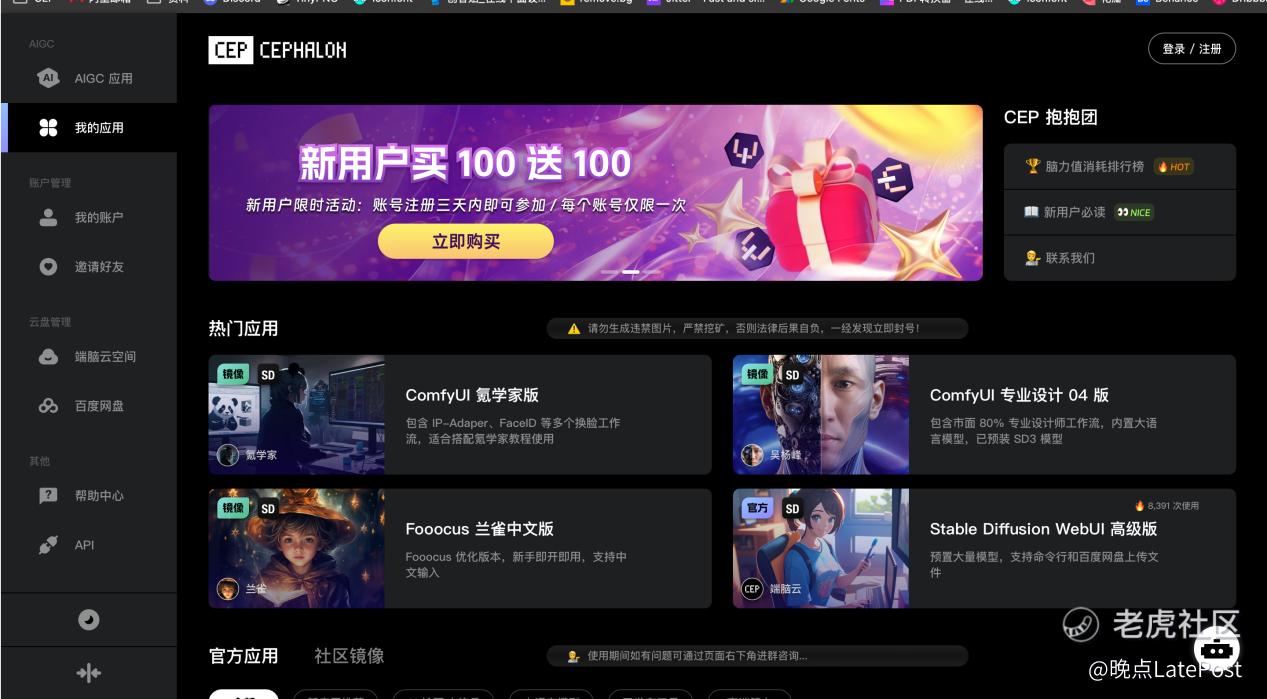
Task: Click the 邀请好友 heart icon
Action: (x=48, y=267)
